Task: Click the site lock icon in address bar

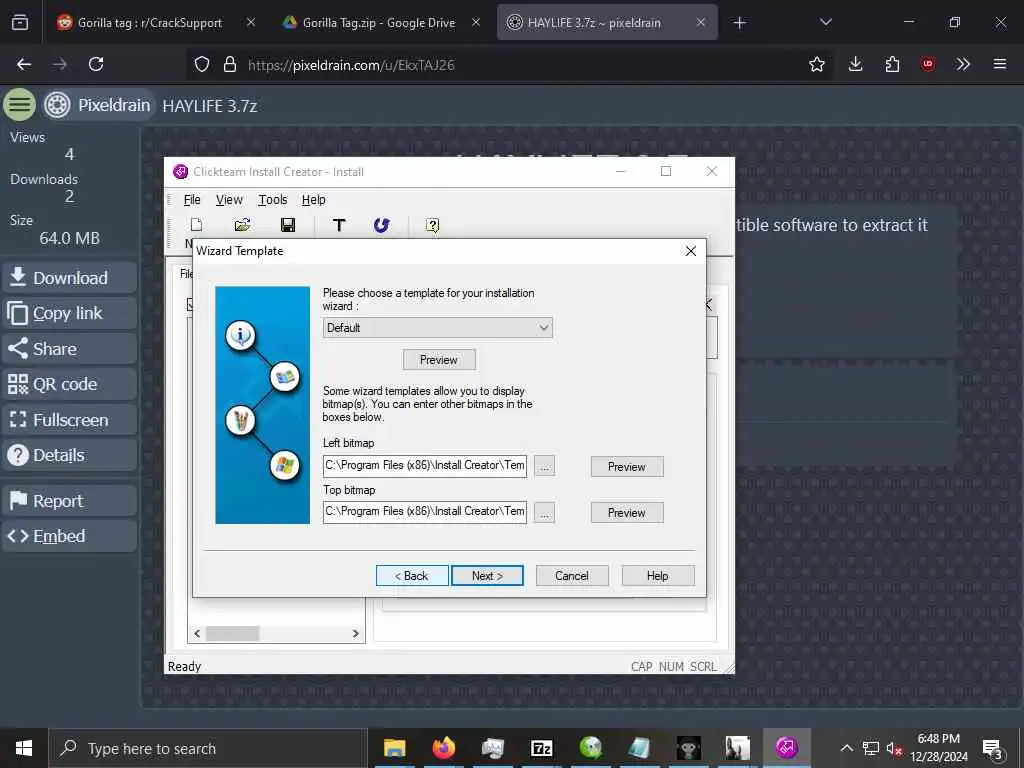Action: pyautogui.click(x=229, y=64)
